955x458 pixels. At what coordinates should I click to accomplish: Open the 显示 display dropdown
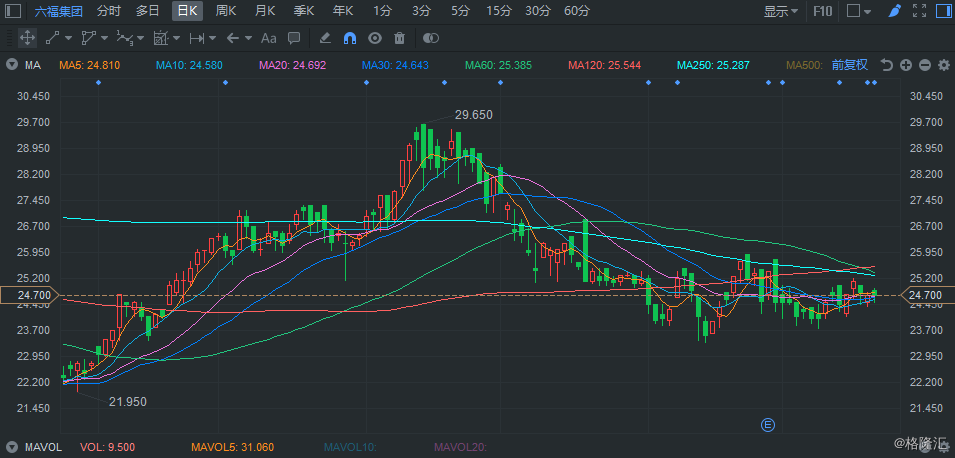(781, 11)
